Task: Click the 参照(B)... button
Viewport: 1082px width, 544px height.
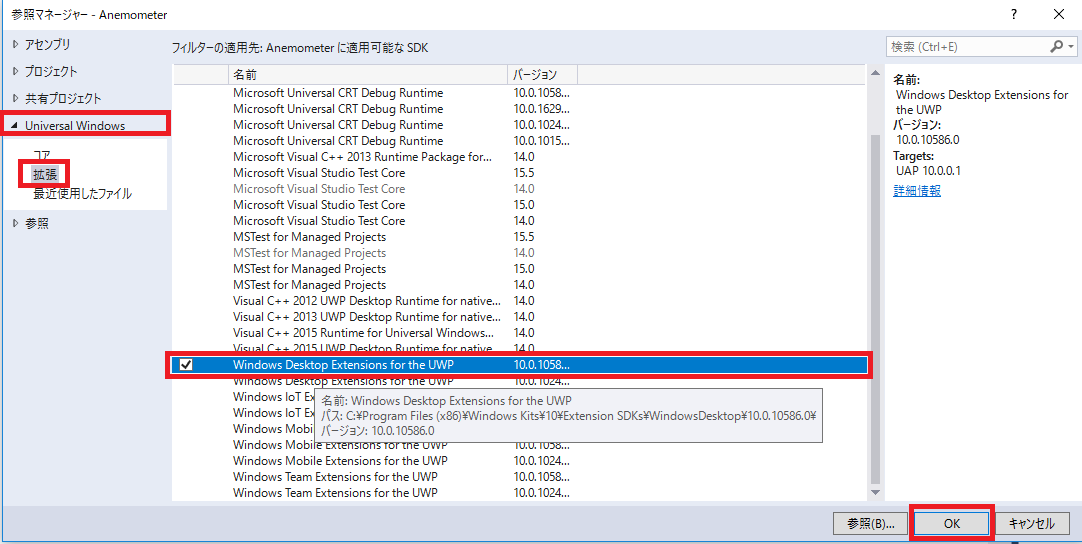Action: (871, 523)
